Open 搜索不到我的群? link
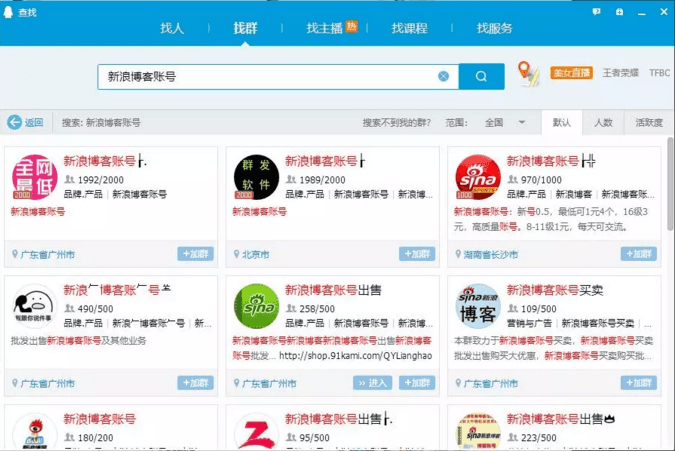The width and height of the screenshot is (675, 452). (x=396, y=123)
